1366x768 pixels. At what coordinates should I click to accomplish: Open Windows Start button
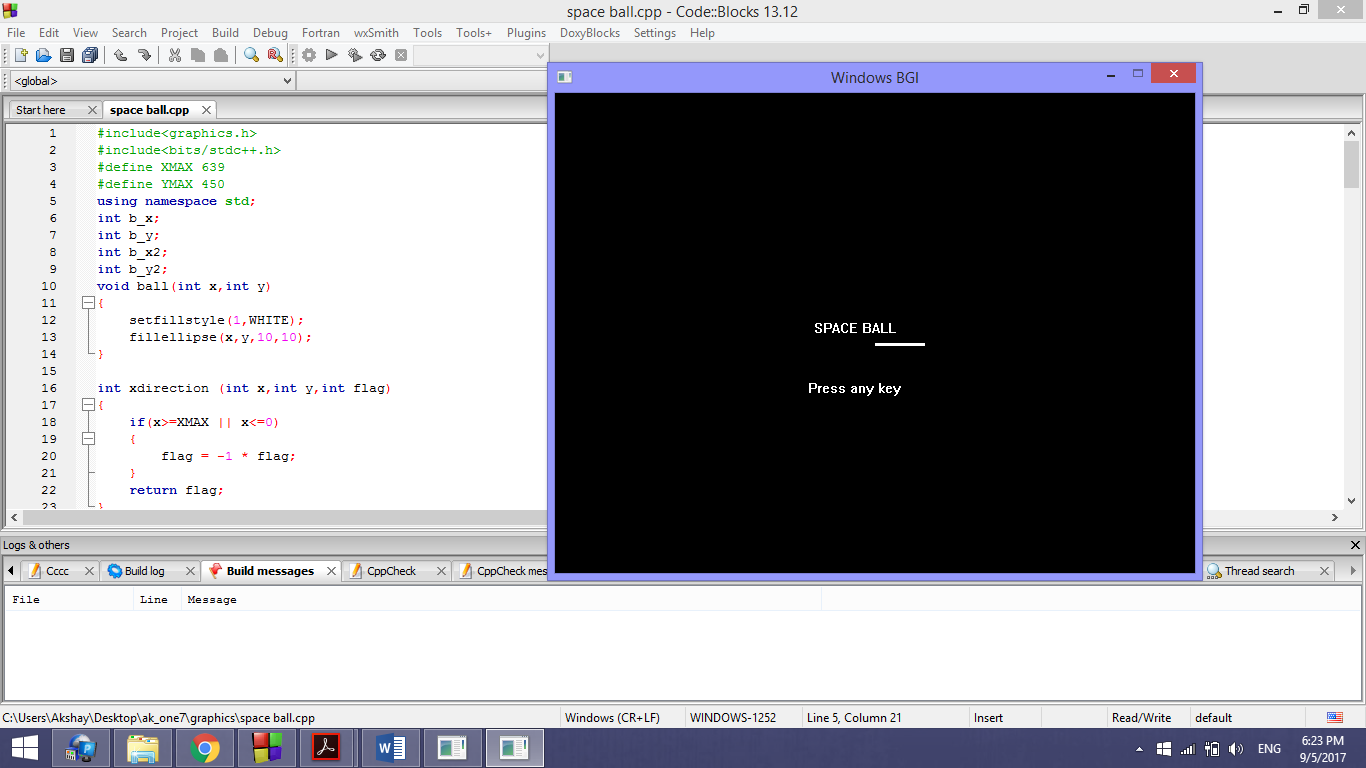[24, 748]
